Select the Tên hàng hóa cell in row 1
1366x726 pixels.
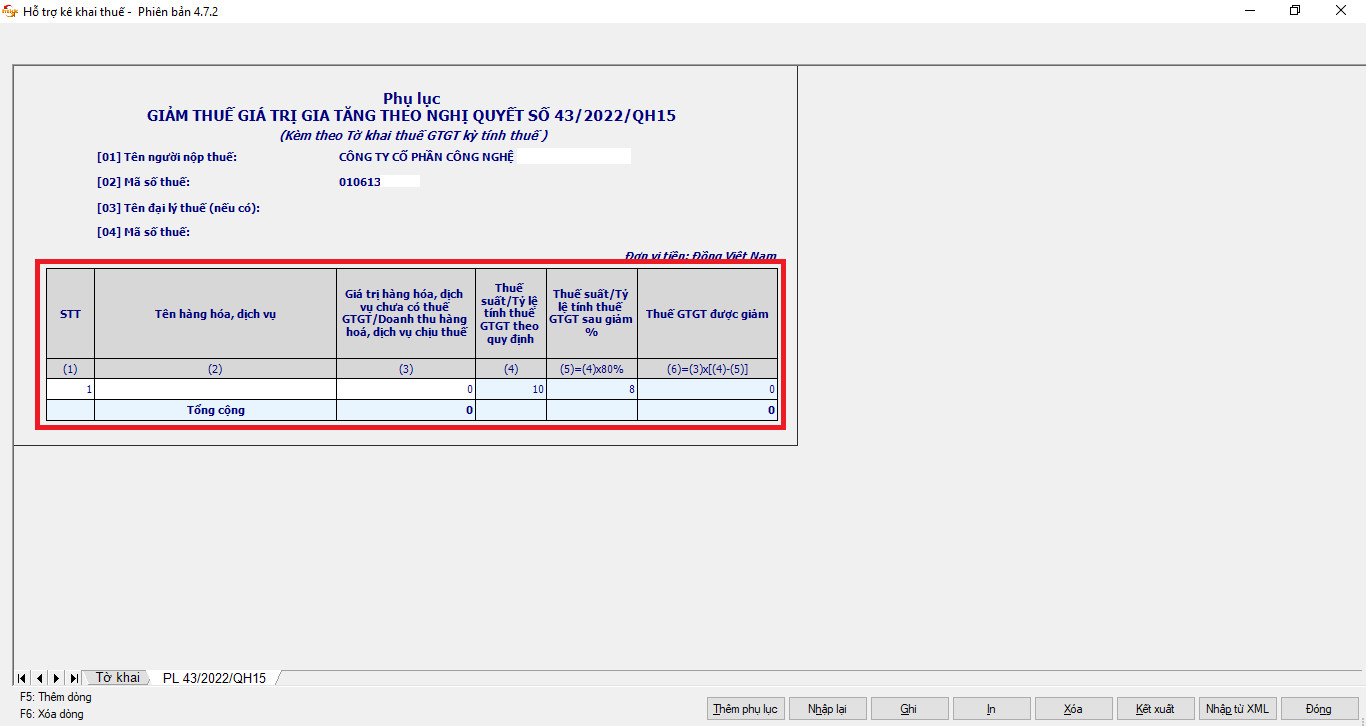[x=215, y=389]
